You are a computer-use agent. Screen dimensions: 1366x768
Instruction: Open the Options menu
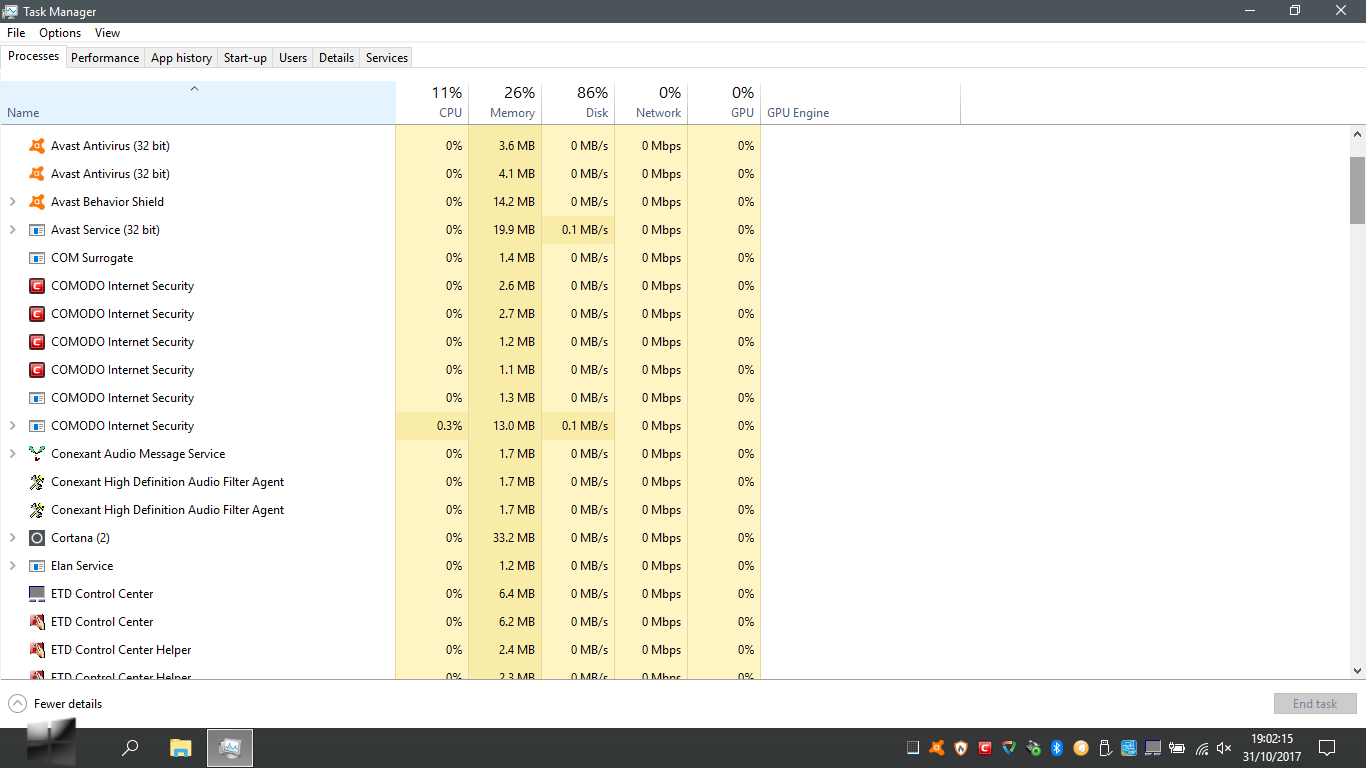pyautogui.click(x=60, y=33)
